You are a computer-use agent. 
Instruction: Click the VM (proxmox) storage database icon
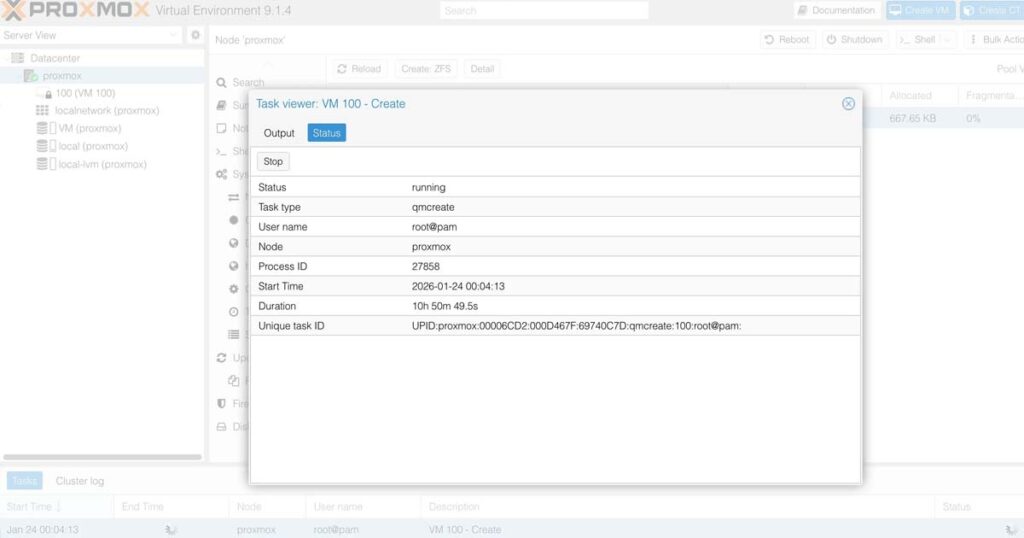click(x=42, y=129)
